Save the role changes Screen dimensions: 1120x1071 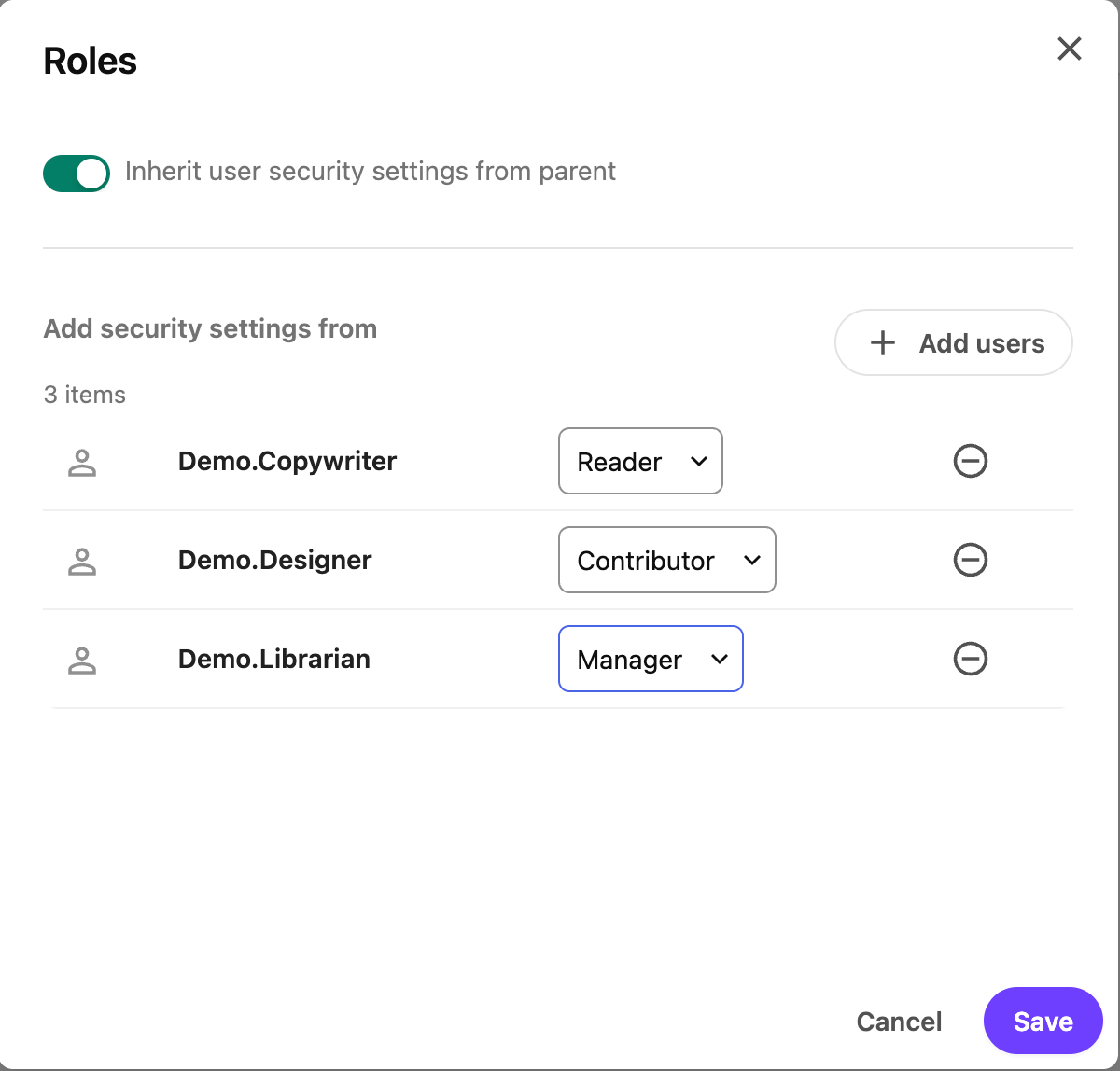coord(1043,1021)
